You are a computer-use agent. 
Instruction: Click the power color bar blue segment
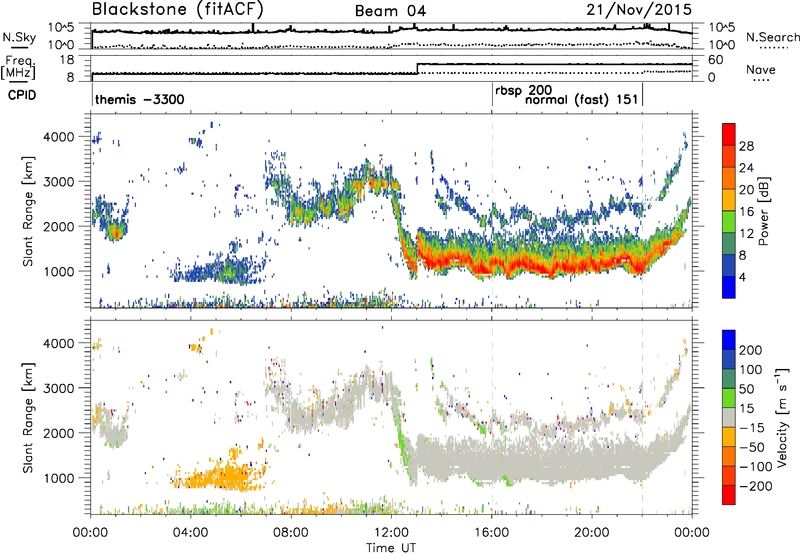[729, 287]
